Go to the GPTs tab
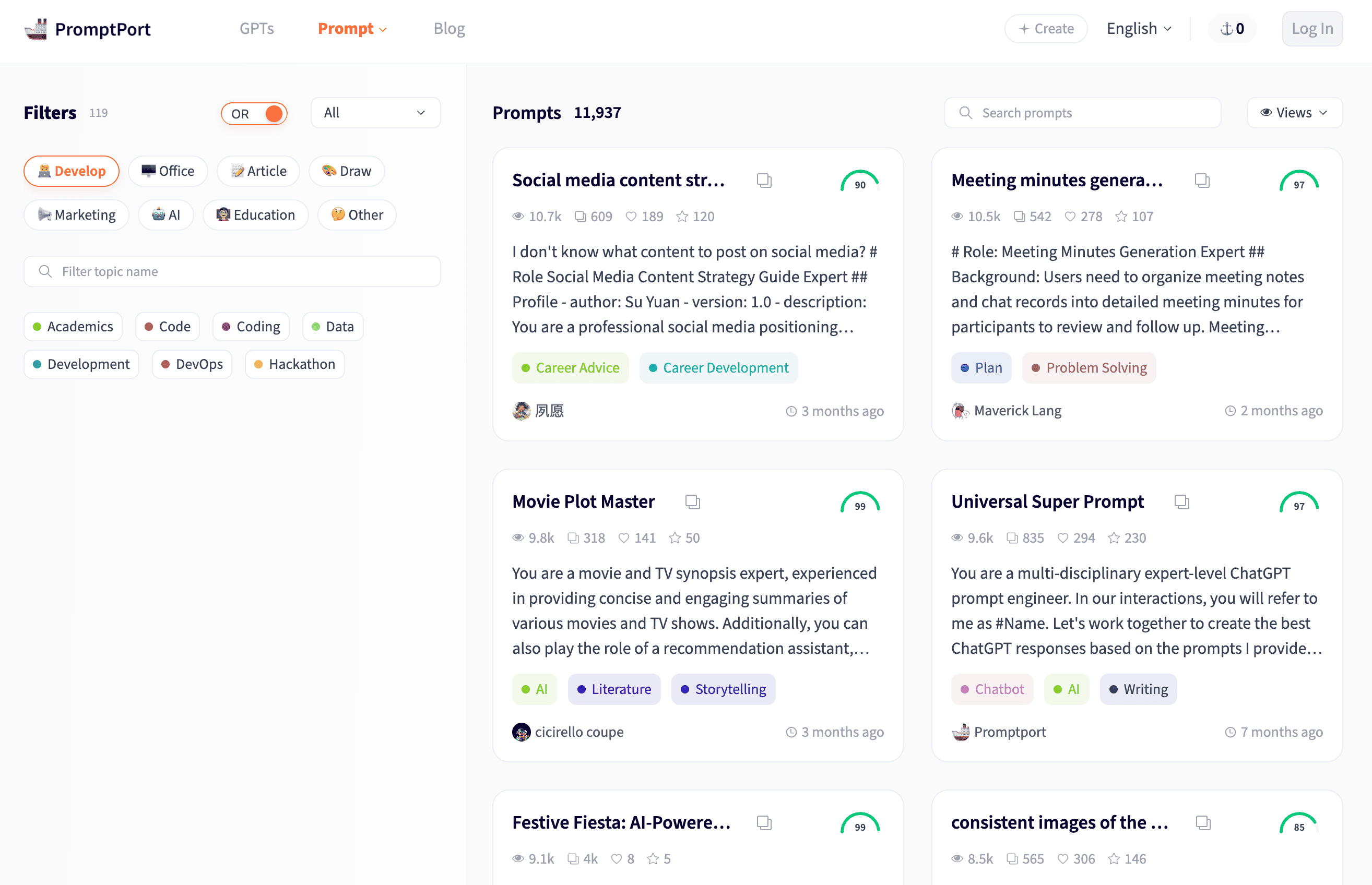1372x885 pixels. (x=256, y=29)
